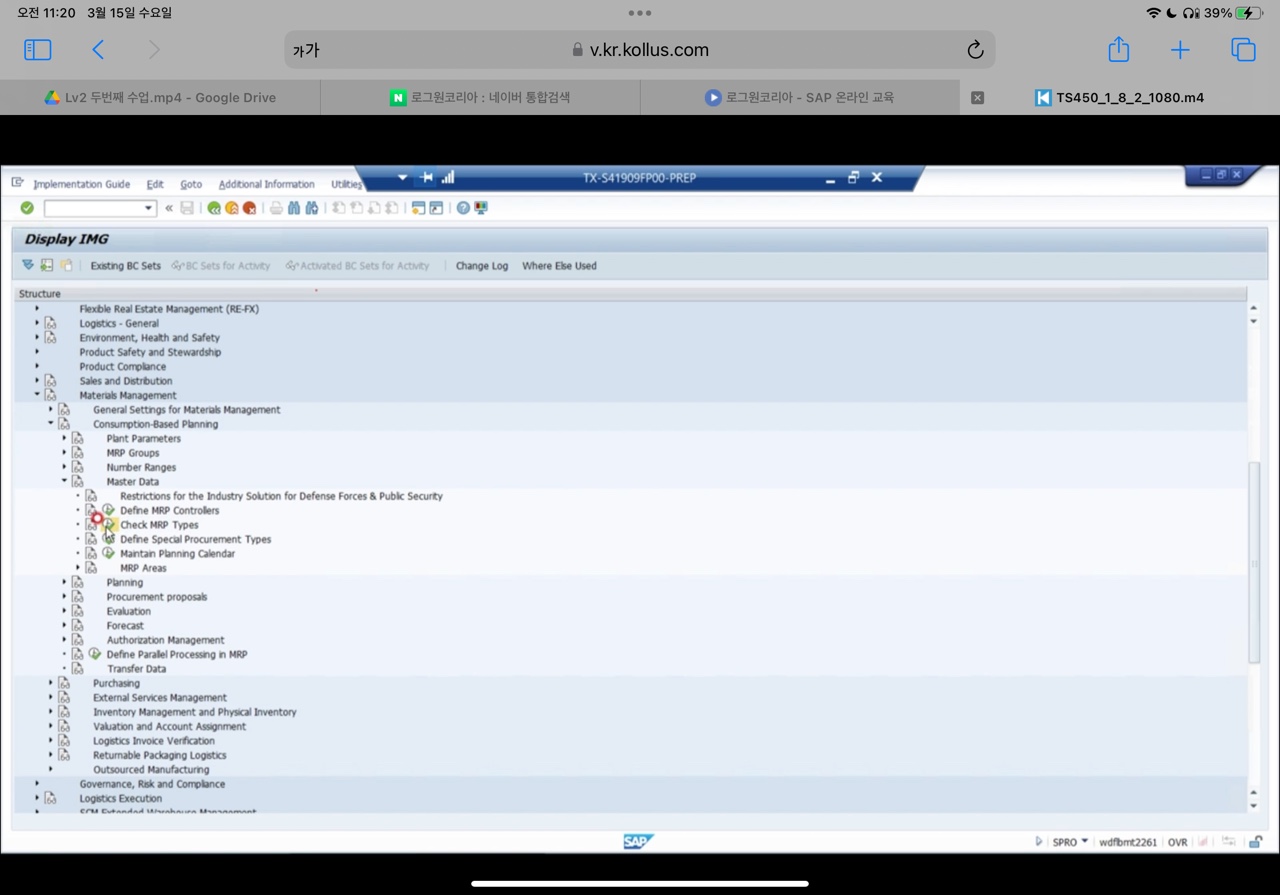1280x895 pixels.
Task: Click the Previous Page icon
Action: pos(356,208)
